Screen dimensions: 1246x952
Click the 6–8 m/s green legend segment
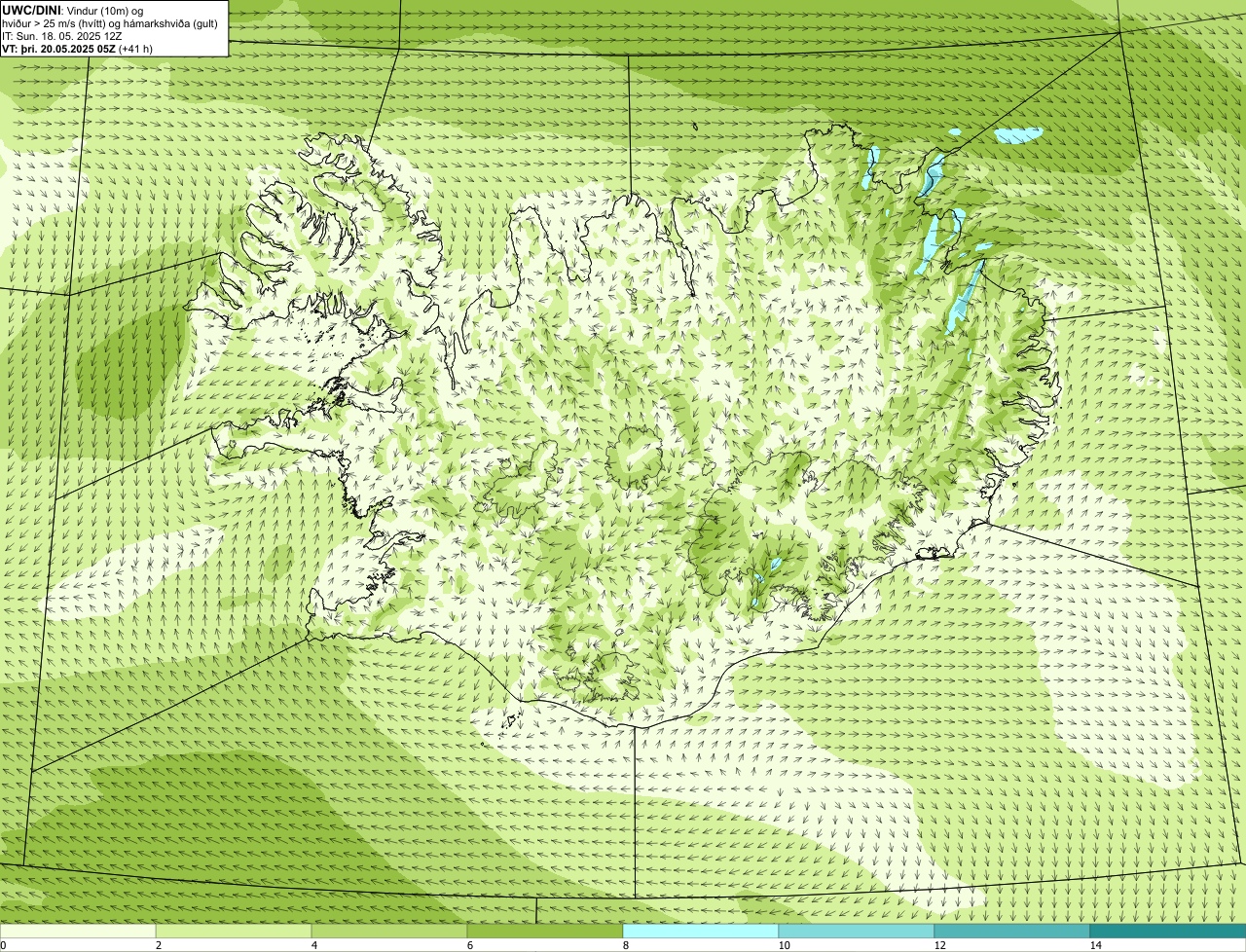[x=545, y=931]
